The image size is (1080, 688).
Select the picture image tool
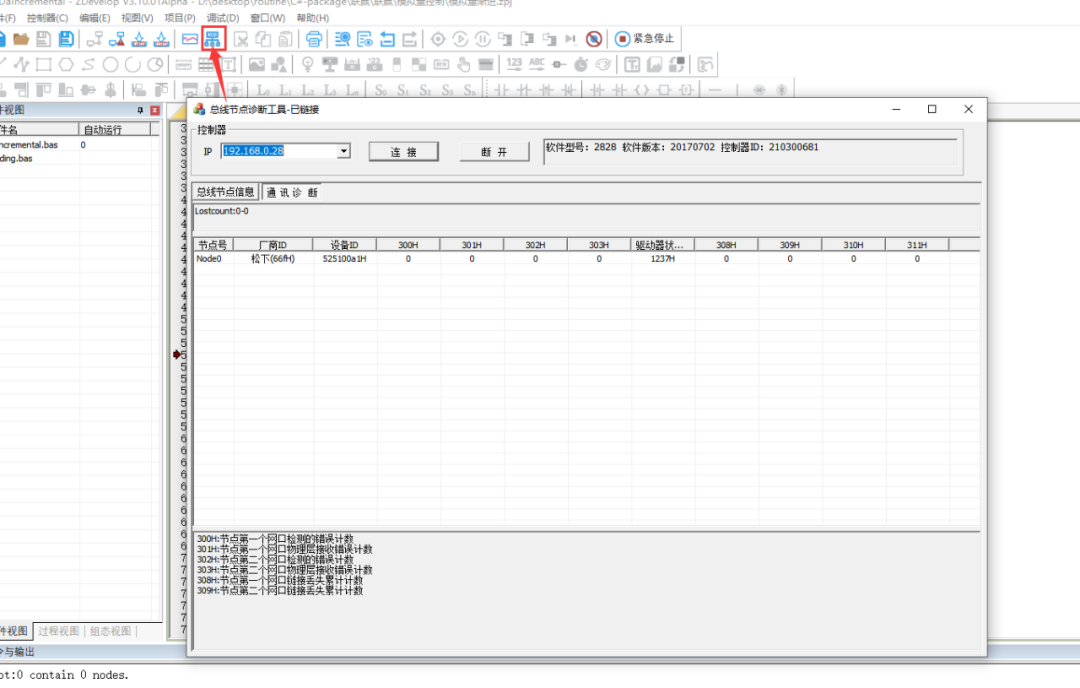257,65
